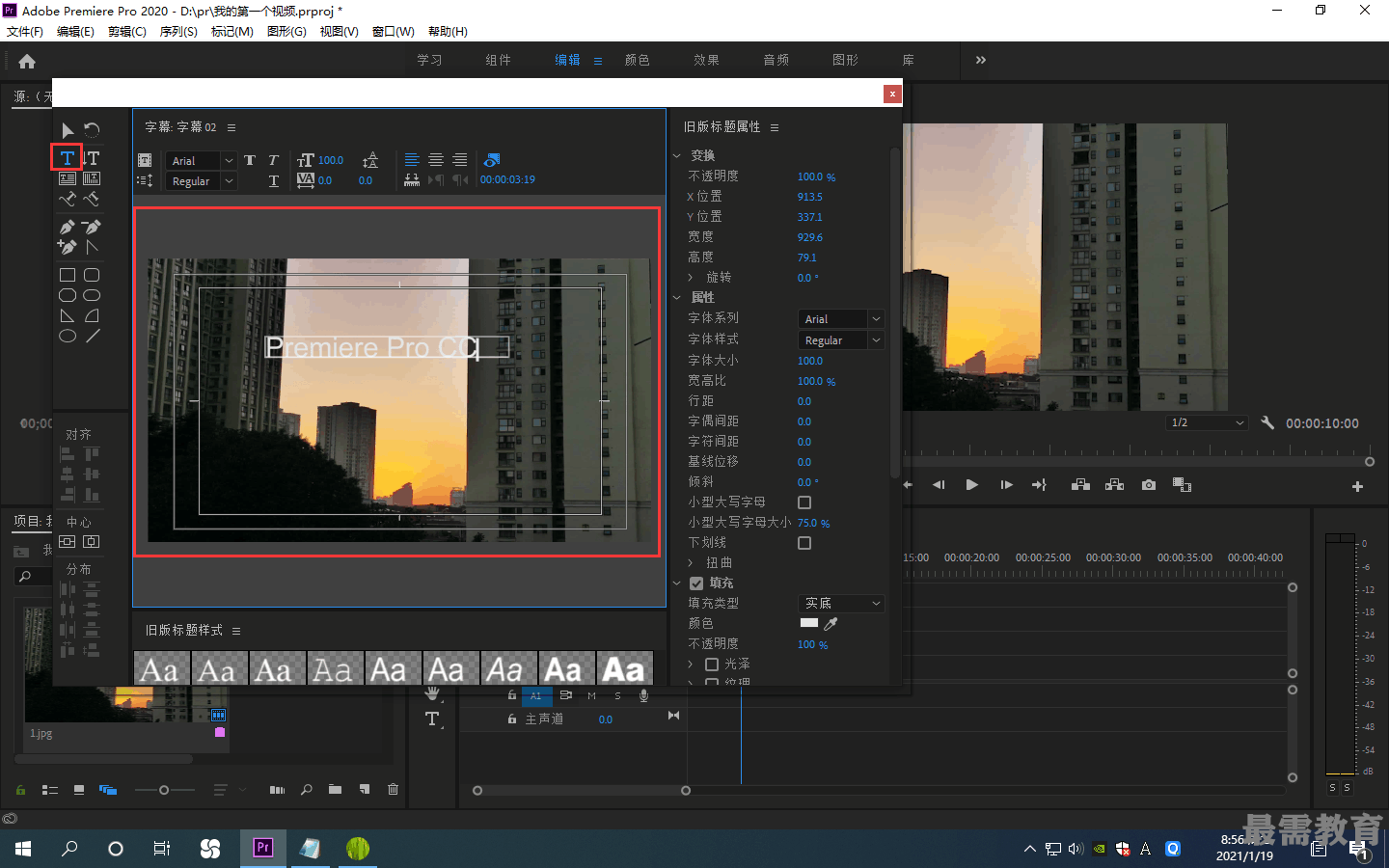Select the Ellipse shape tool

[x=68, y=336]
